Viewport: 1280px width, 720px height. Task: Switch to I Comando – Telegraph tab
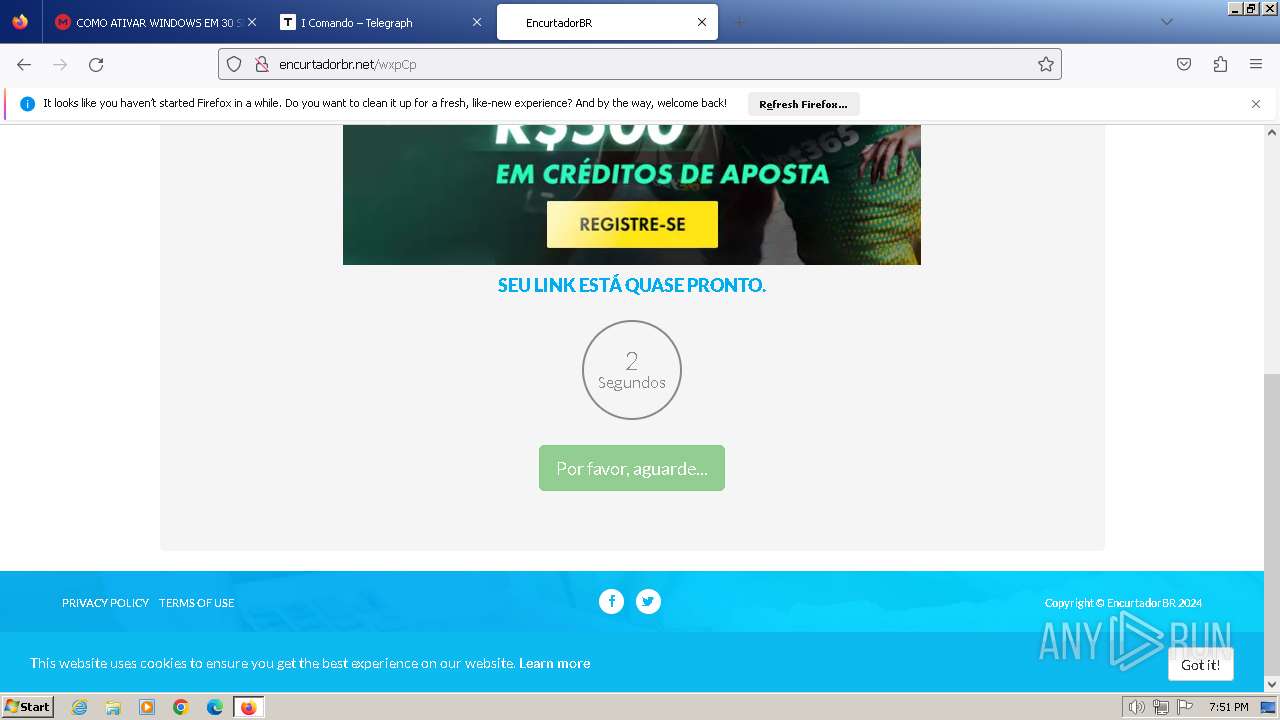coord(381,22)
